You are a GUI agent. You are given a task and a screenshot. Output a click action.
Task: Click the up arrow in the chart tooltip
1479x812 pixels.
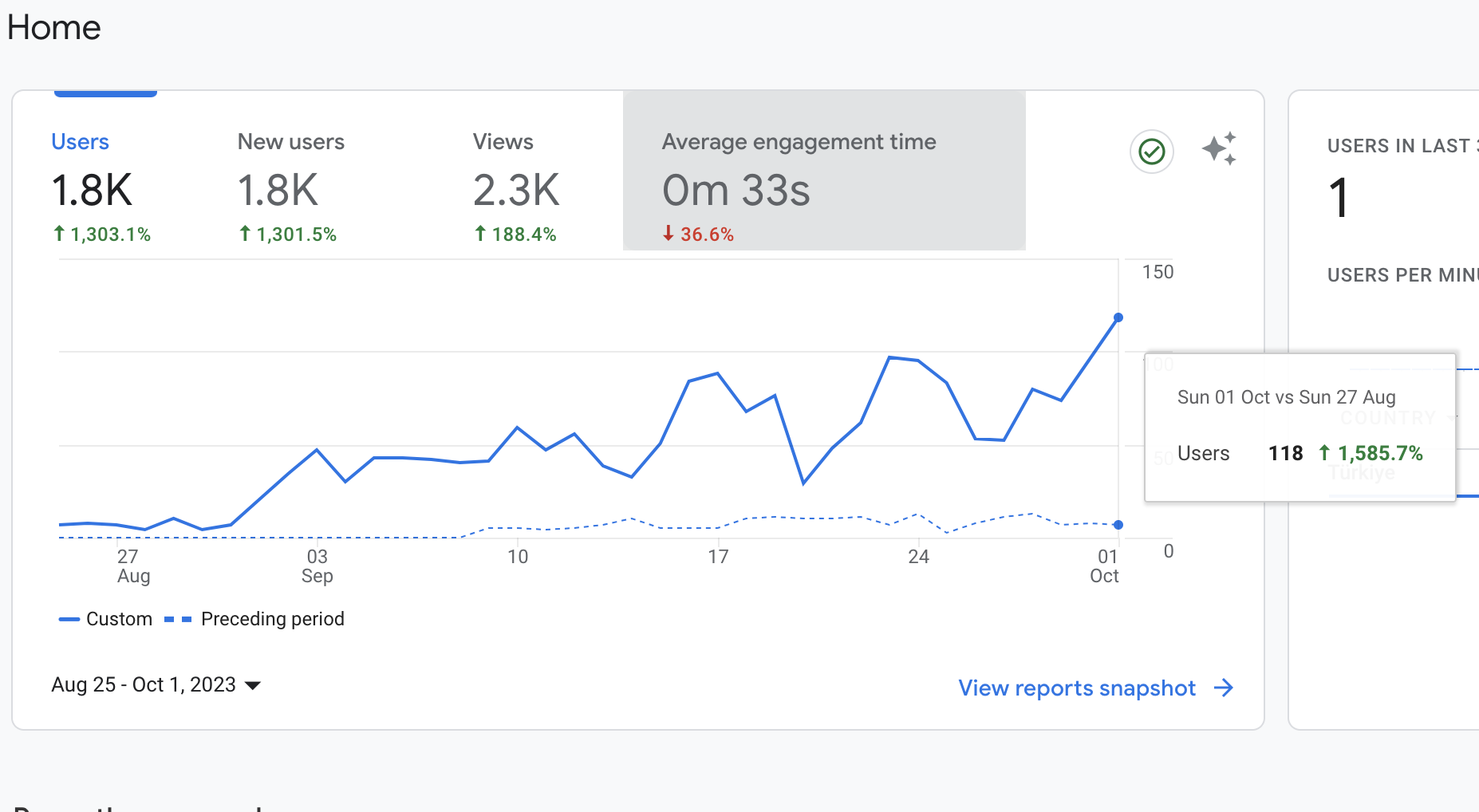tap(1324, 452)
